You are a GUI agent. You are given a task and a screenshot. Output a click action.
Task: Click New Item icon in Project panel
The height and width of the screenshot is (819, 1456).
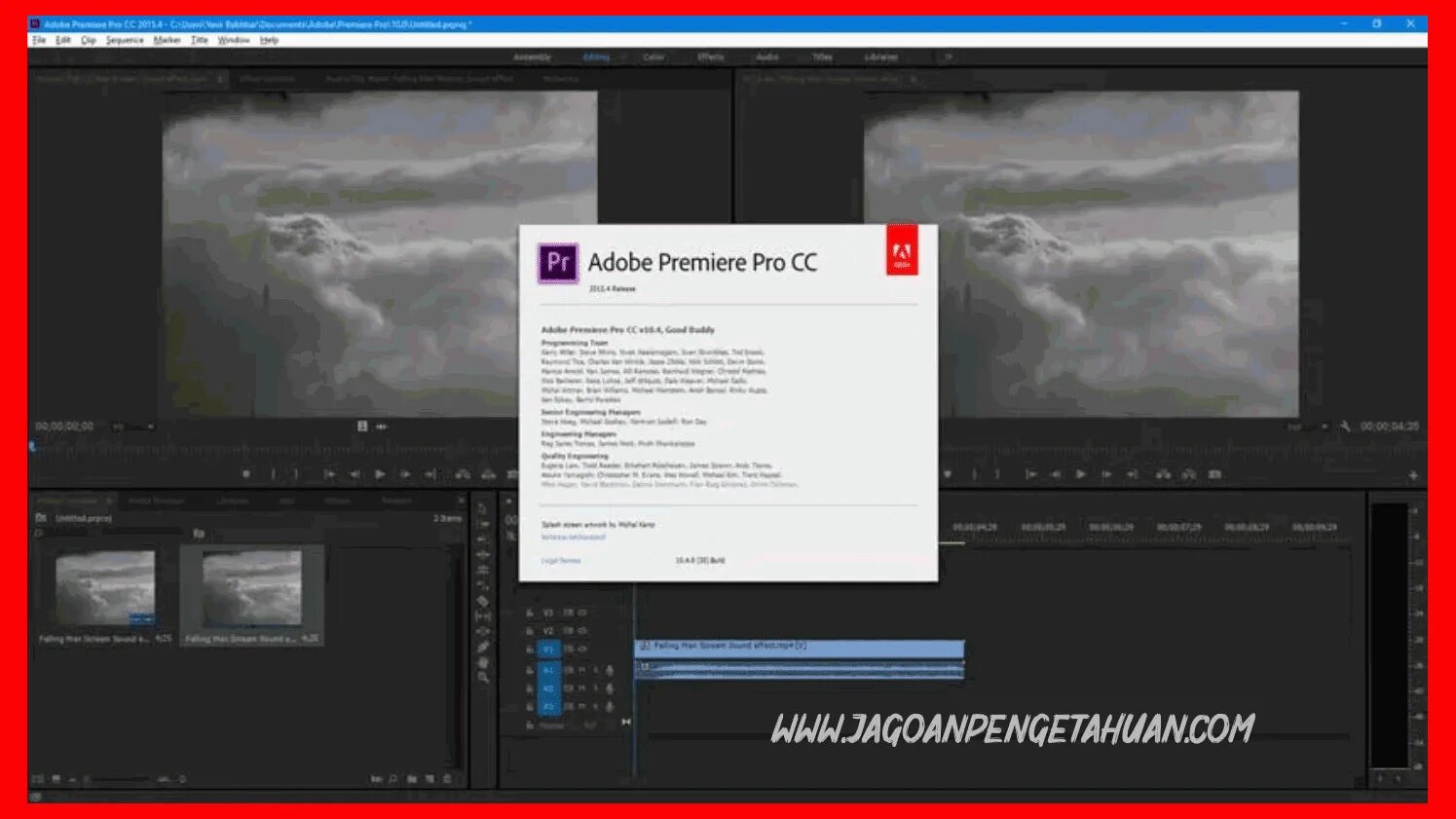click(429, 779)
